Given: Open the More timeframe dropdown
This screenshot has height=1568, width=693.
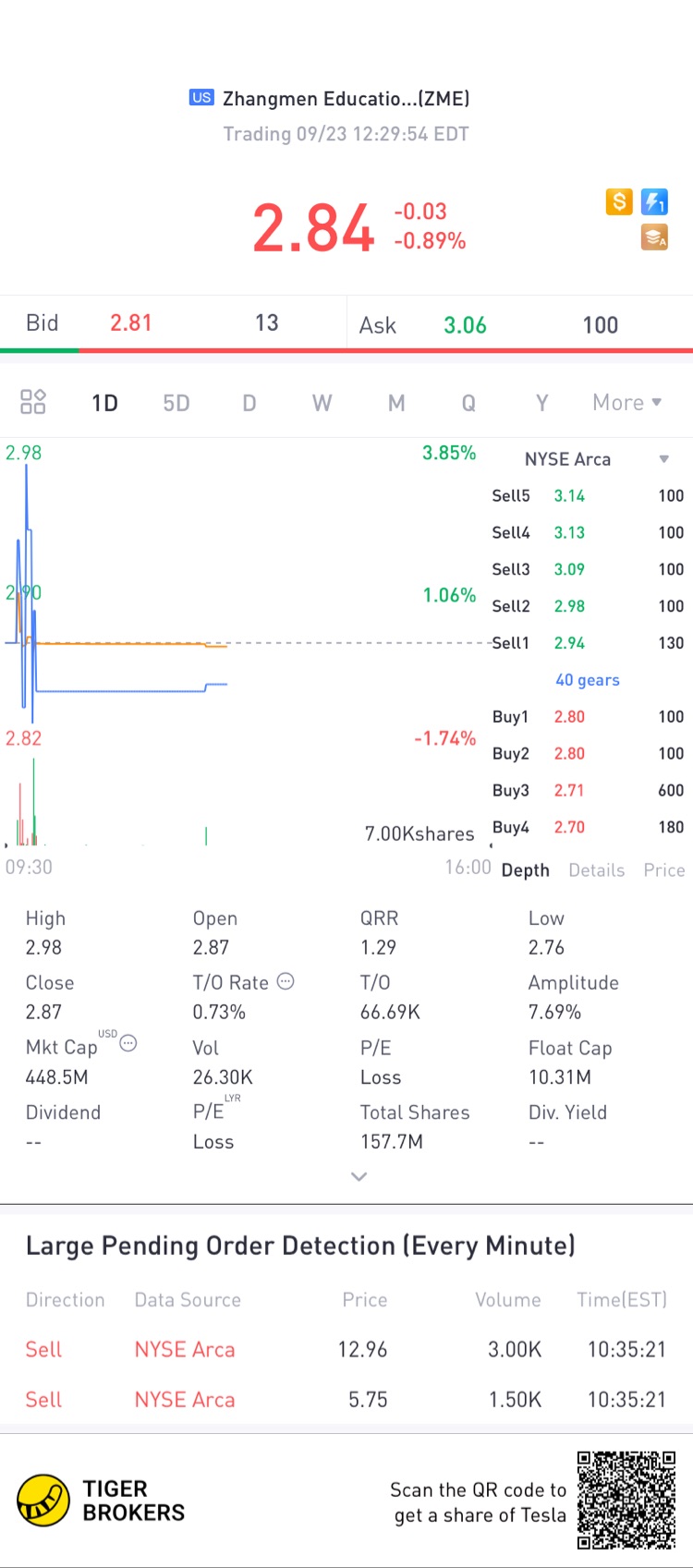Looking at the screenshot, I should tap(626, 403).
